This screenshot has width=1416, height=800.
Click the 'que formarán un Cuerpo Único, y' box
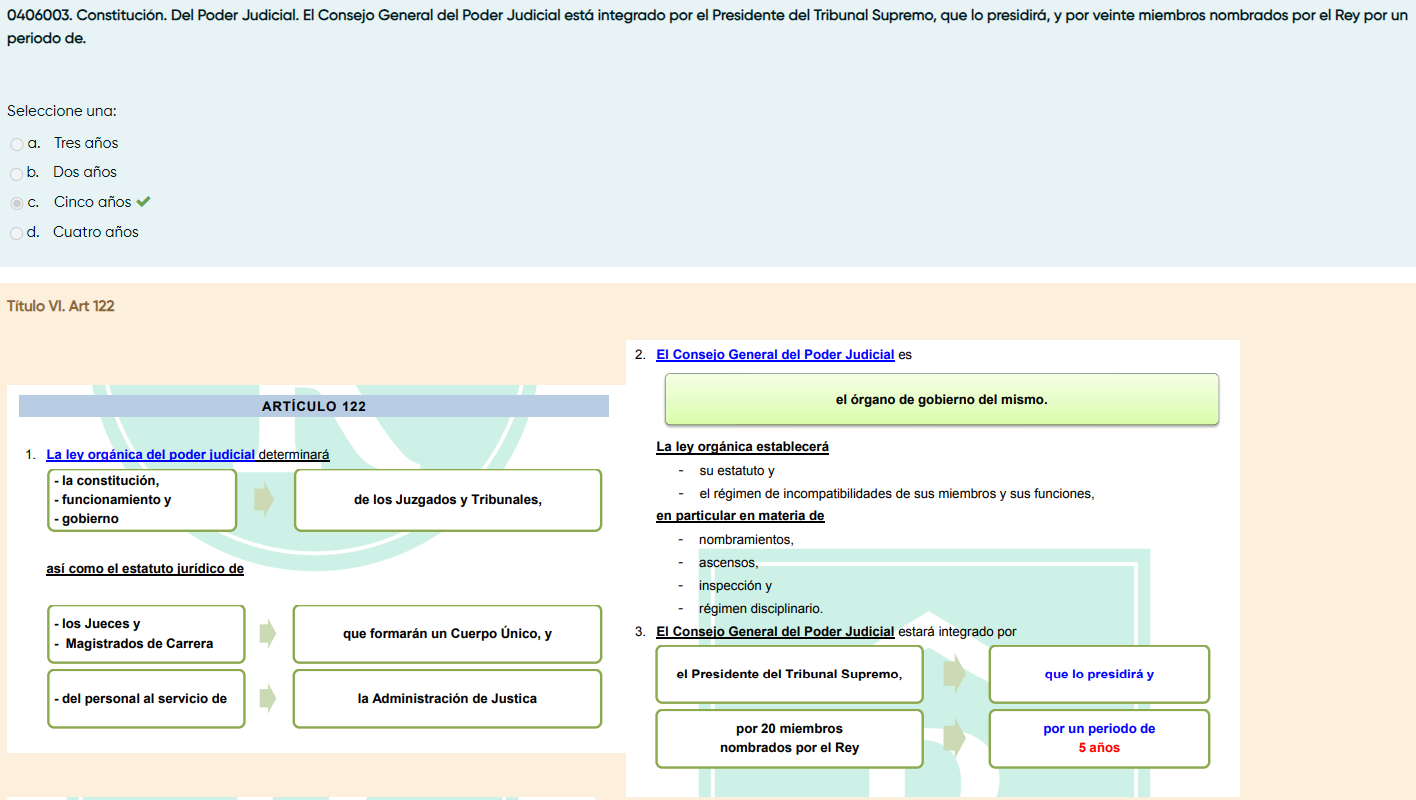click(x=447, y=634)
